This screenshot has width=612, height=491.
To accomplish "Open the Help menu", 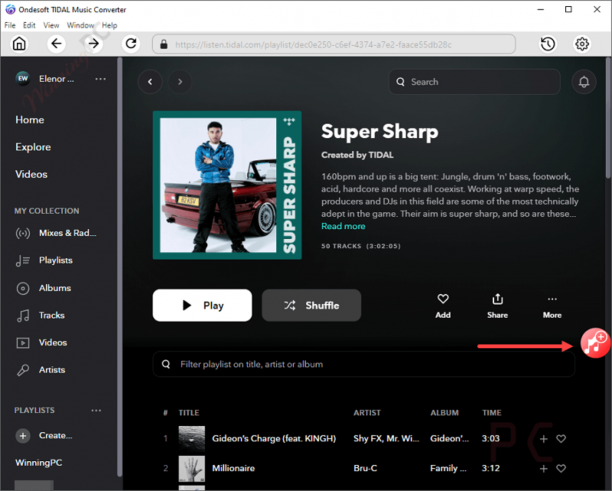I will coord(109,25).
